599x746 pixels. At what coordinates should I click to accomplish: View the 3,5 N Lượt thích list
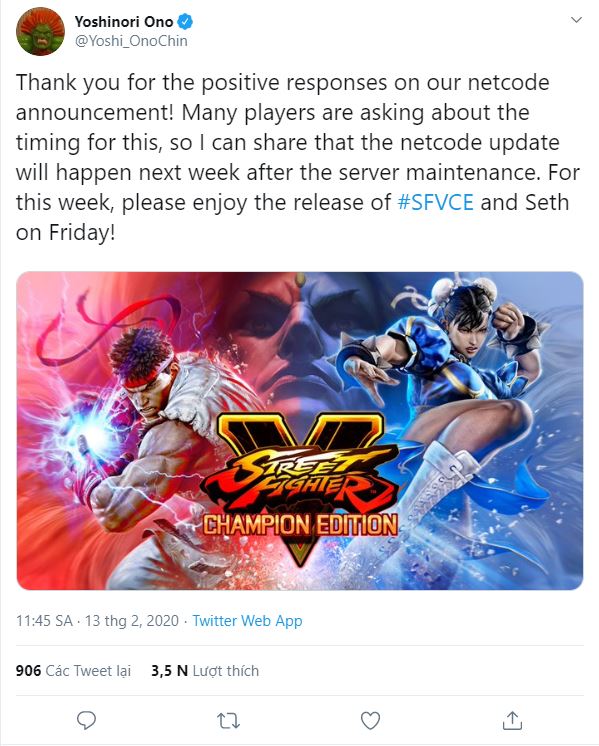pos(205,671)
